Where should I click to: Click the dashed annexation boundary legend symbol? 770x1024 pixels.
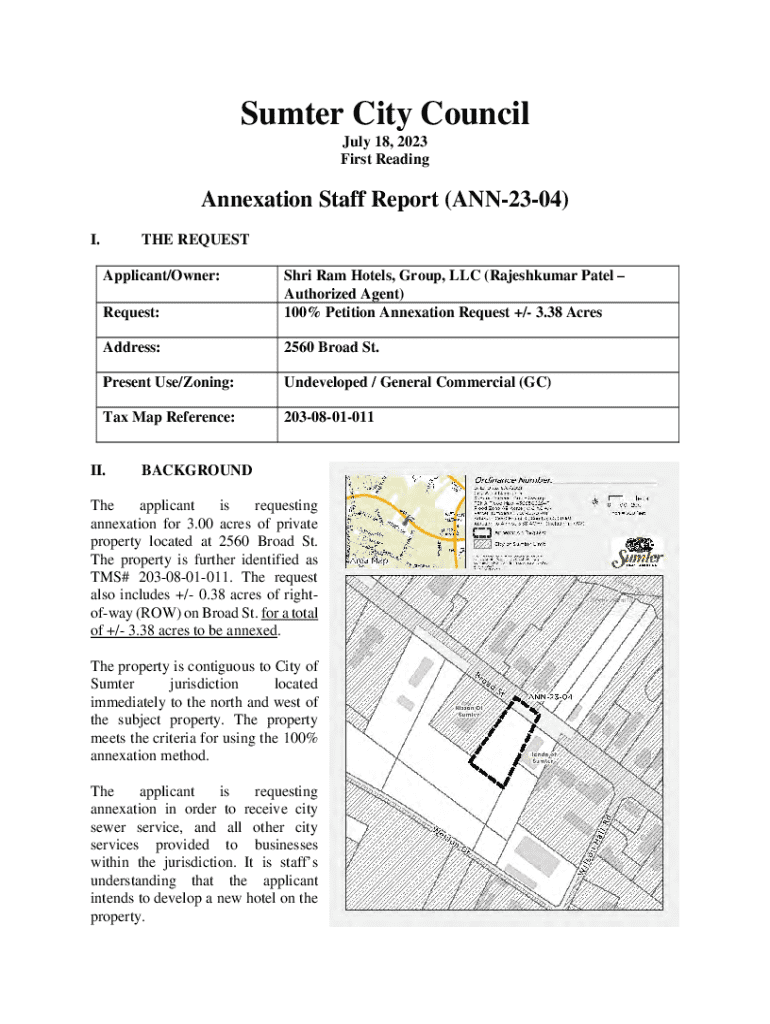point(484,533)
